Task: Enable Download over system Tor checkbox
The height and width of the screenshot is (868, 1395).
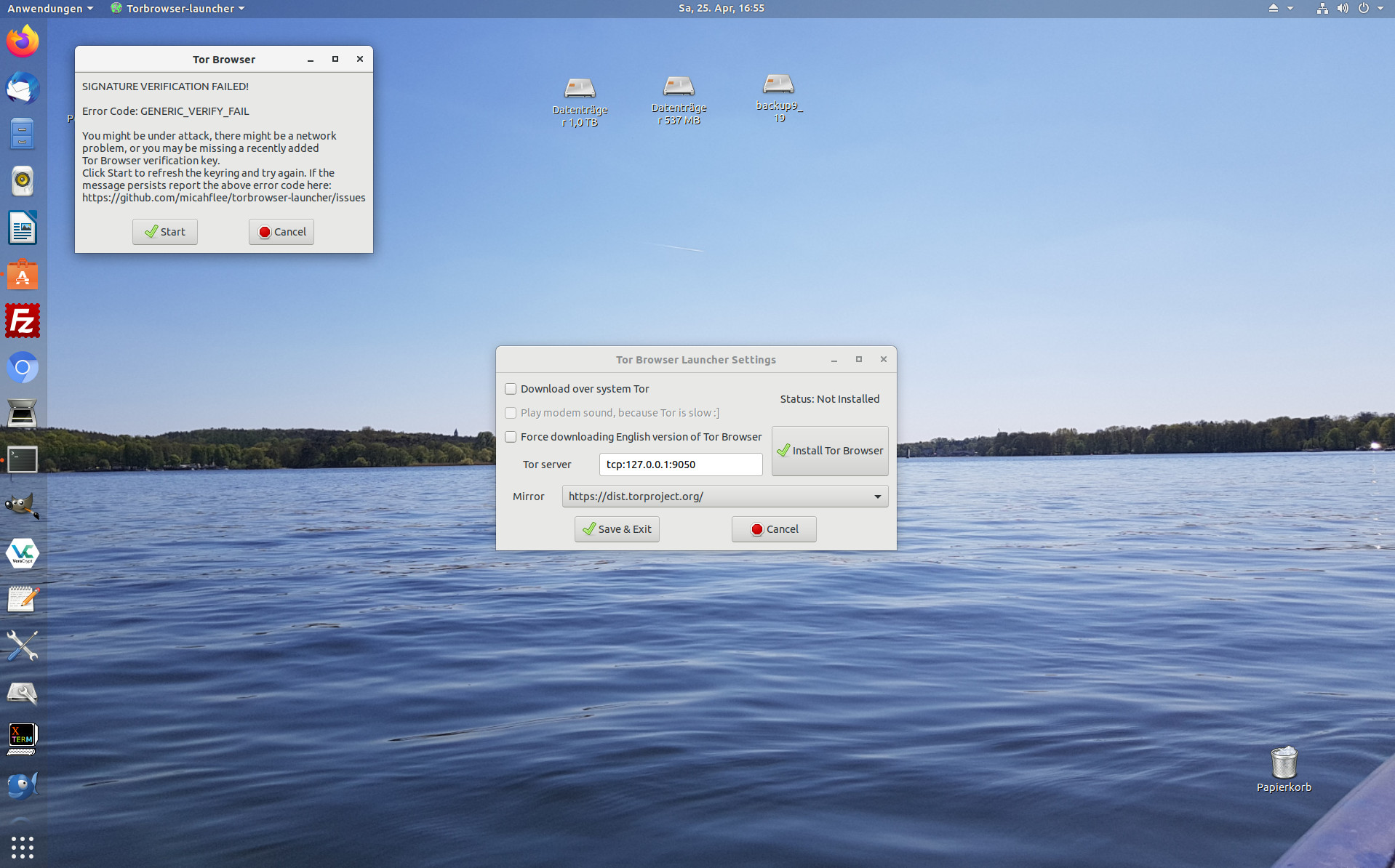Action: coord(511,389)
